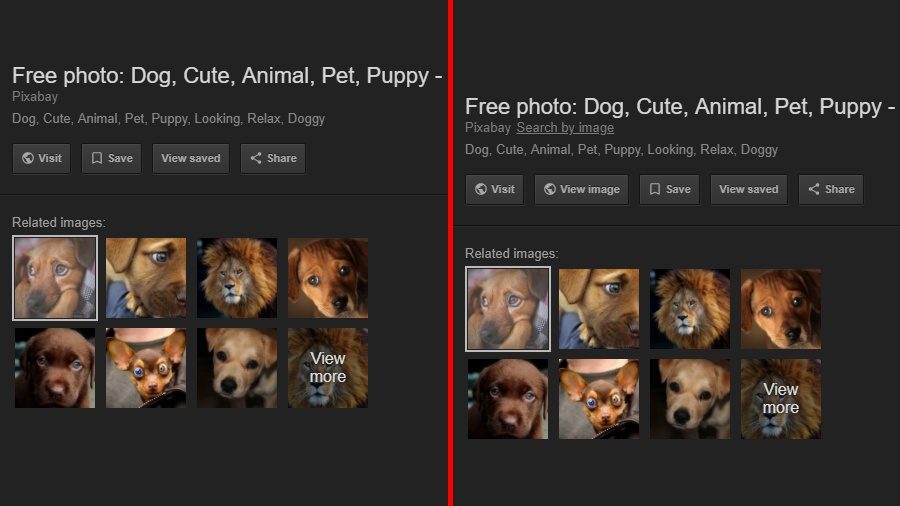900x506 pixels.
Task: Click the globe icon on the View image button
Action: [x=549, y=189]
